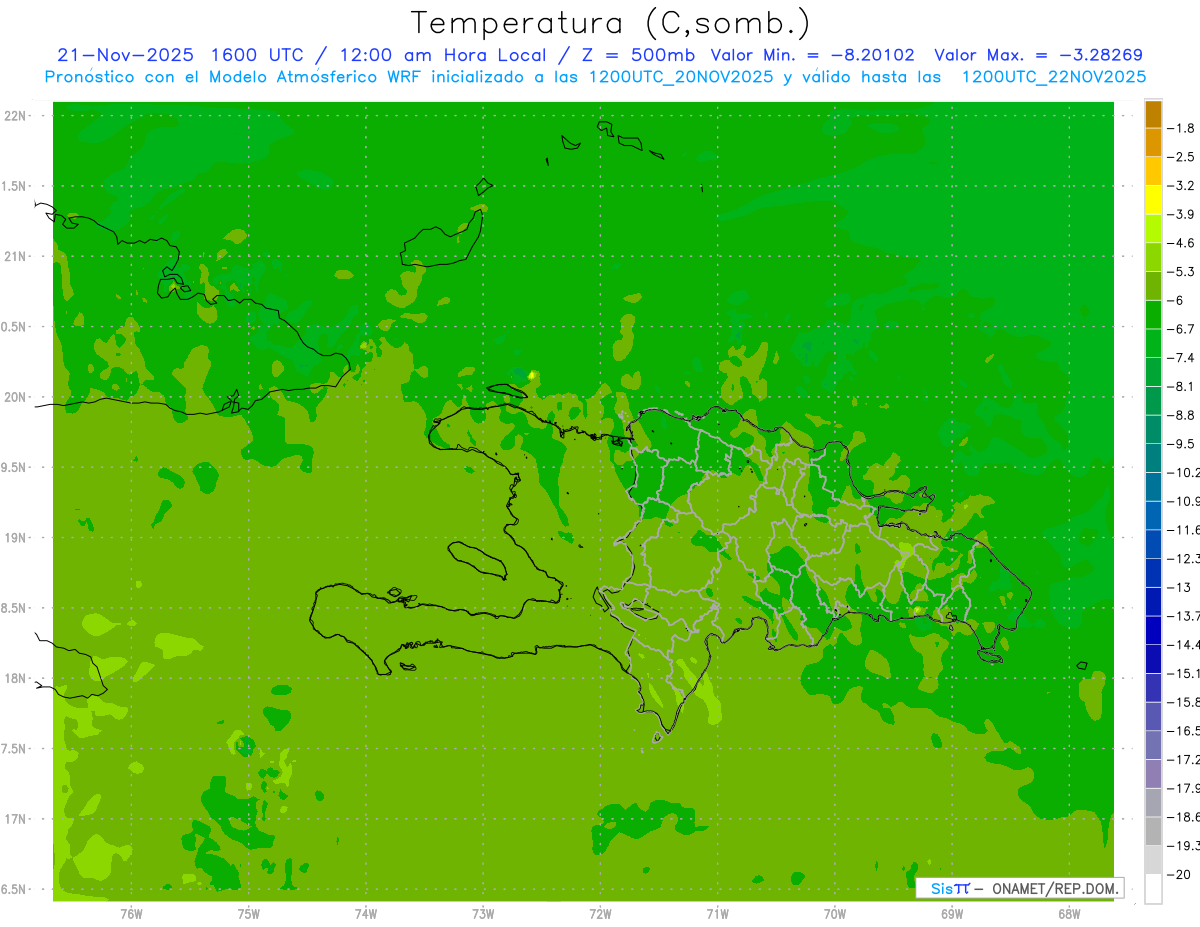Click the '69W' longitude axis label
This screenshot has height=927, width=1200.
click(952, 914)
